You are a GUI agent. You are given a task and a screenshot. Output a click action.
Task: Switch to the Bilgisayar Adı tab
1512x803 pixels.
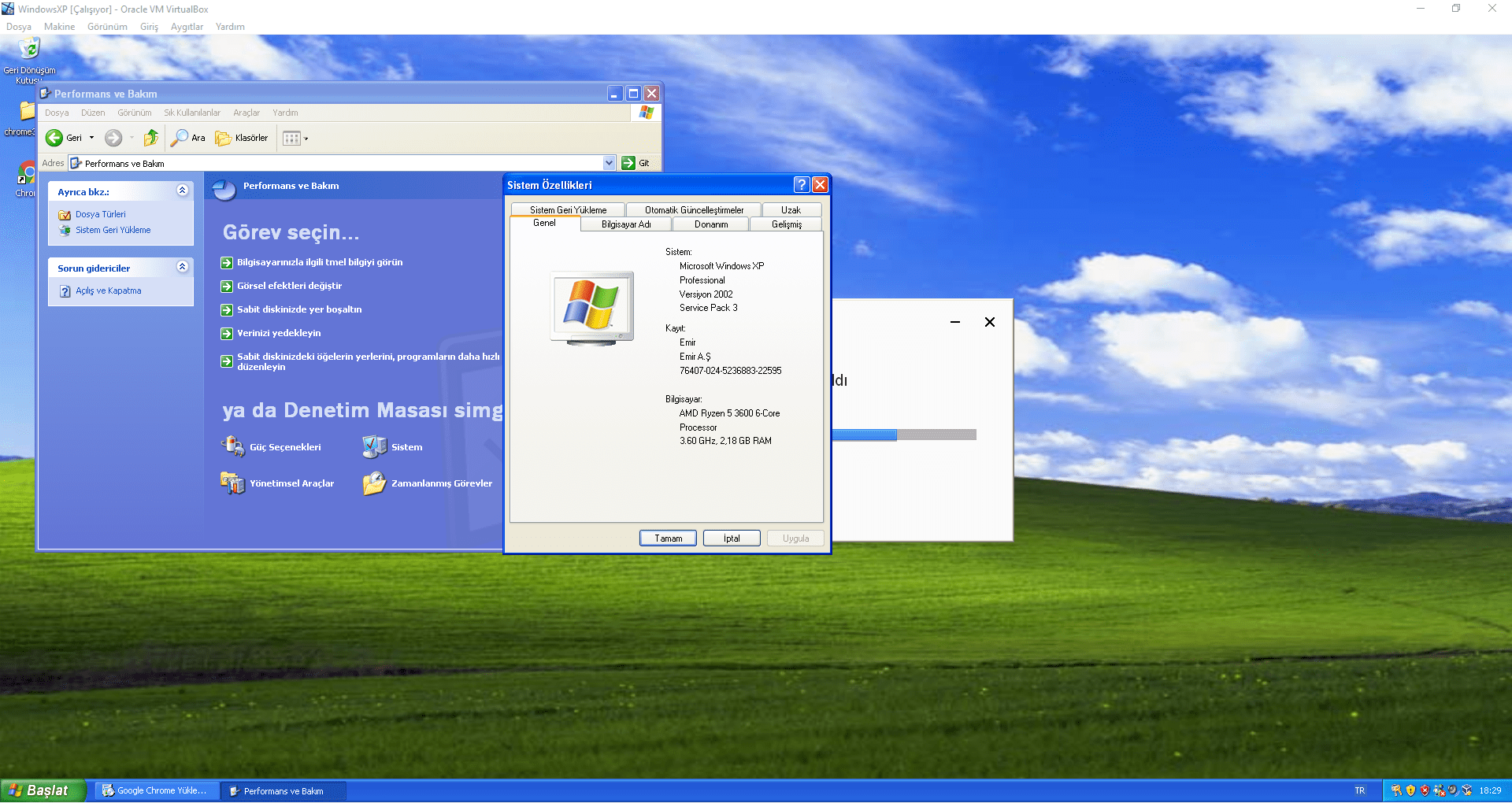626,224
